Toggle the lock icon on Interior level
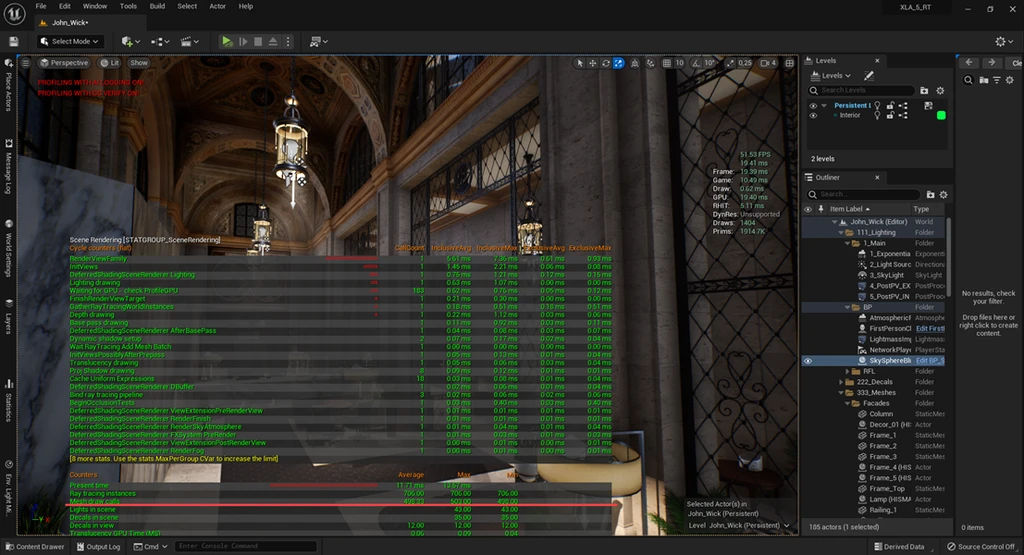Image resolution: width=1024 pixels, height=555 pixels. (890, 116)
